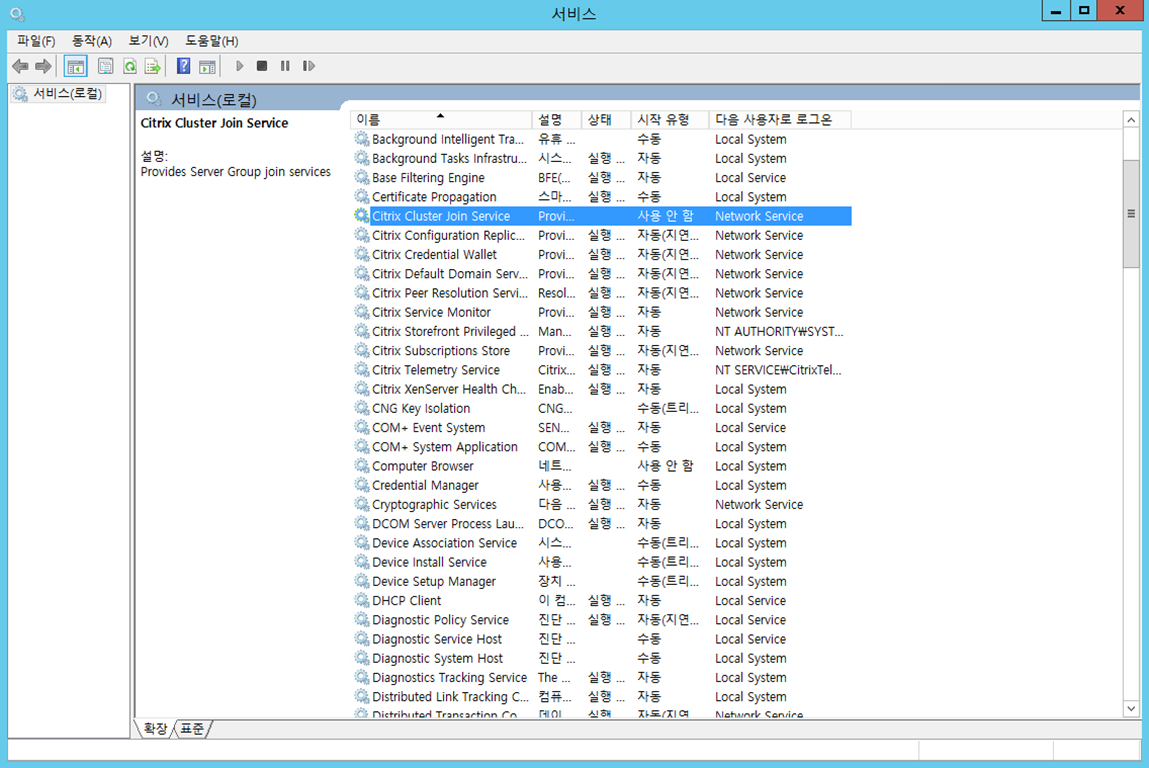Select DCOM Server Process Lau... service
This screenshot has width=1149, height=768.
[x=601, y=523]
